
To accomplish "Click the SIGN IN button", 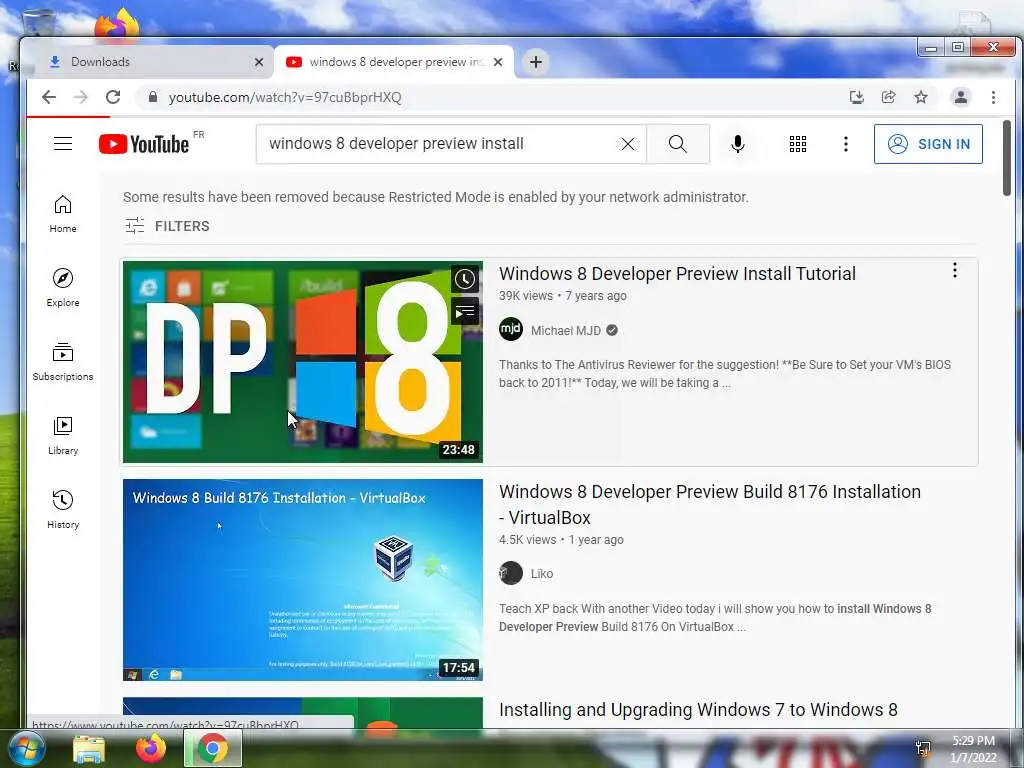I will (928, 144).
